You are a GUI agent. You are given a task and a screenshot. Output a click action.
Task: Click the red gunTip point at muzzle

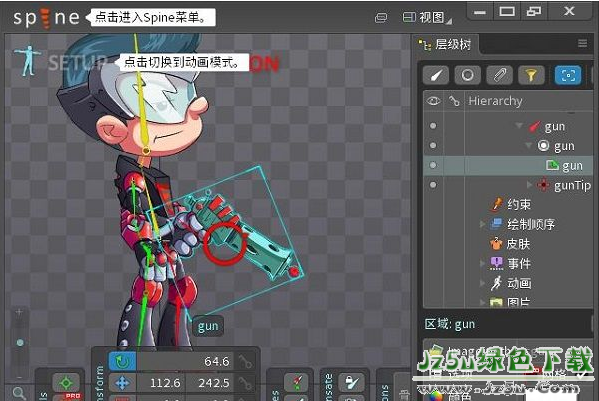pos(294,272)
